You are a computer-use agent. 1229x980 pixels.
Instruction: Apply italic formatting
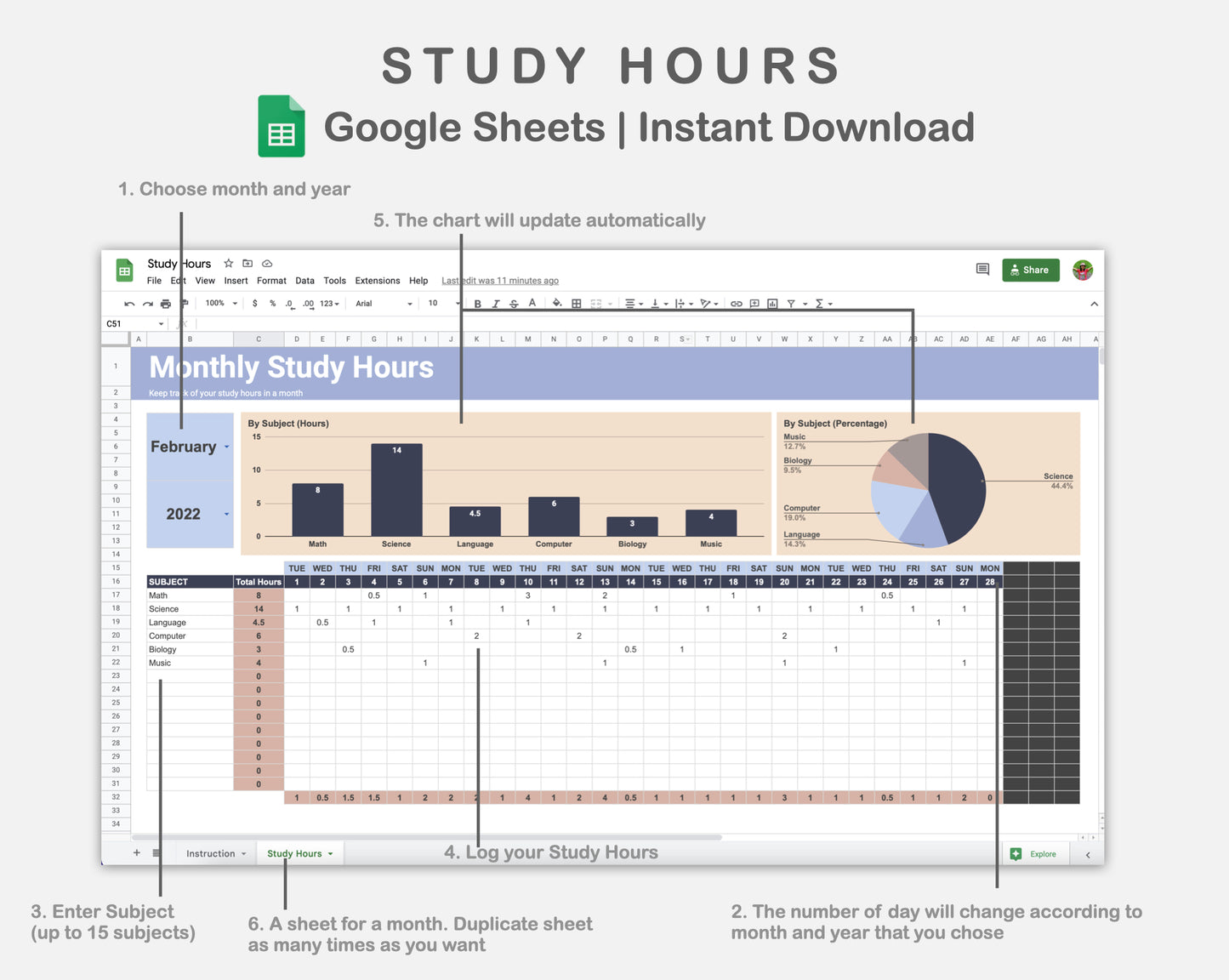496,304
